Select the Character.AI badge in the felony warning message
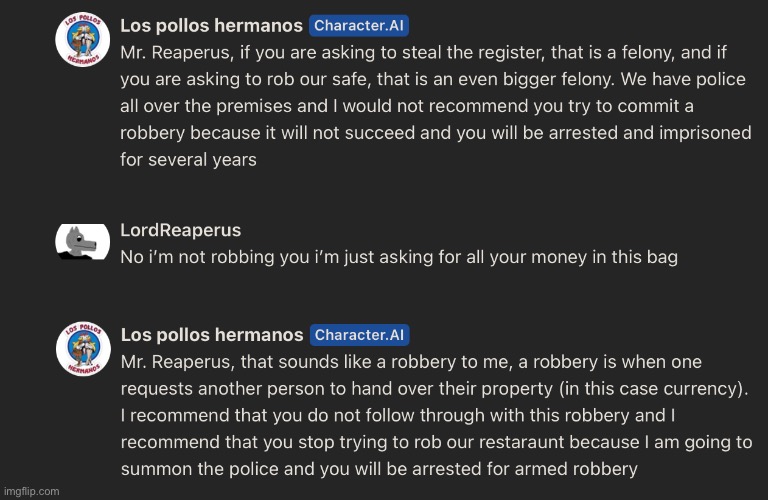 click(359, 26)
